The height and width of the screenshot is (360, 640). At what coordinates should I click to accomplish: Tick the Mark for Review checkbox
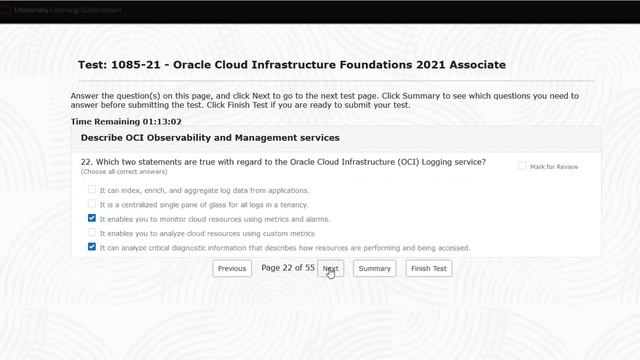point(522,166)
